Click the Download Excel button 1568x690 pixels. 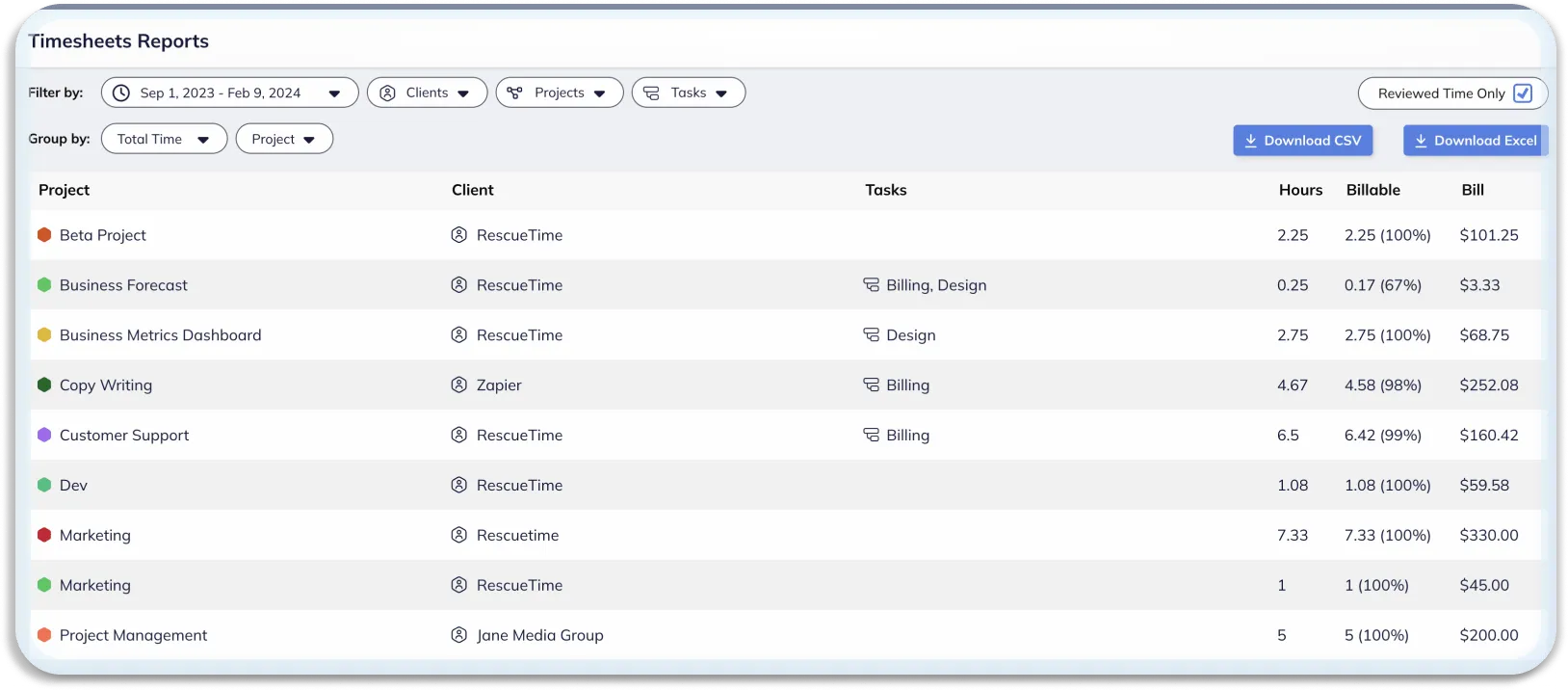pos(1475,141)
